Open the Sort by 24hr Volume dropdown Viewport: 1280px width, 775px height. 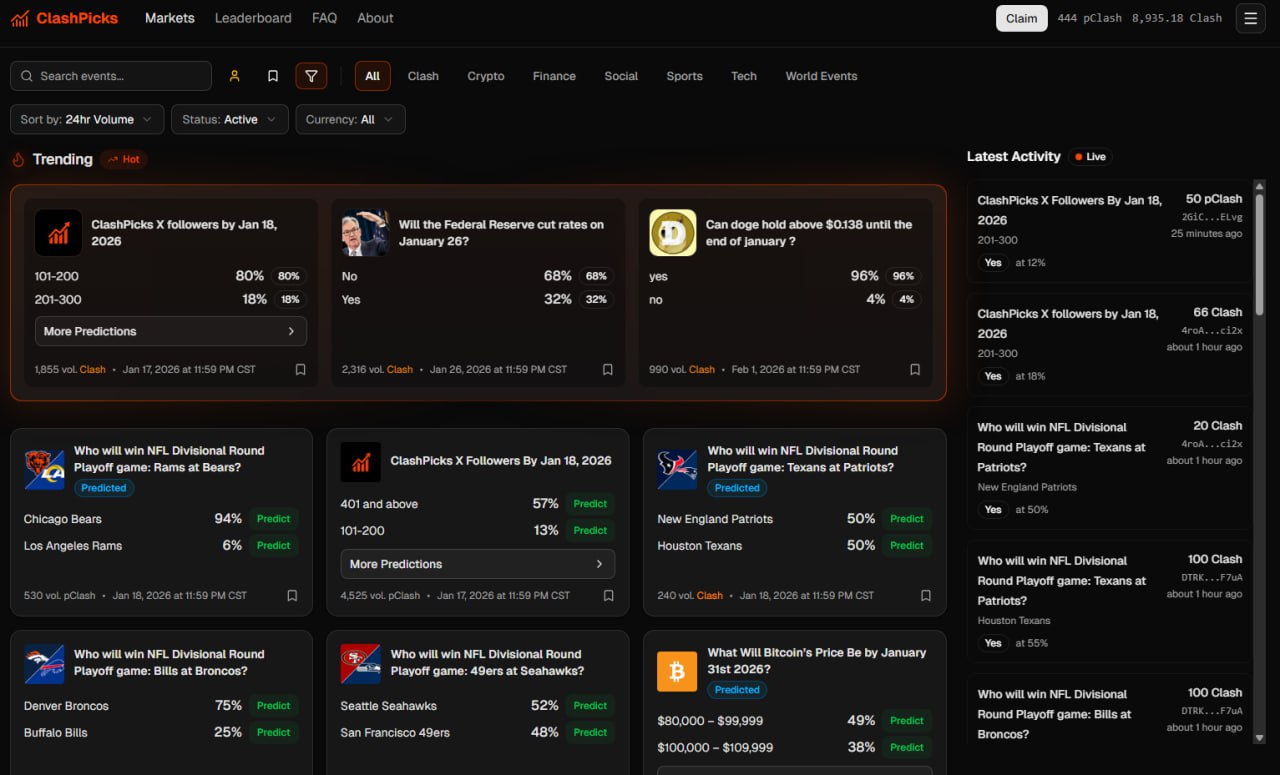coord(87,119)
